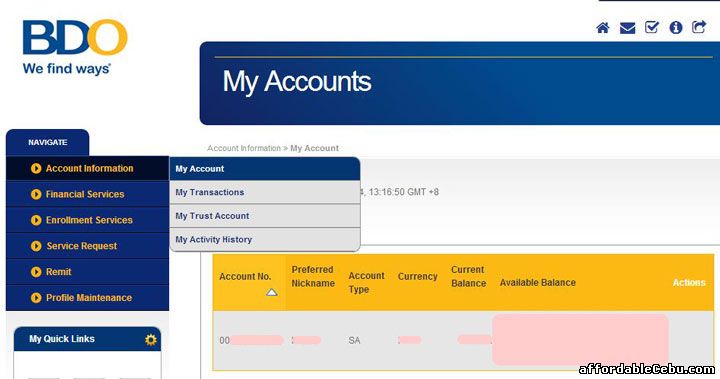Click Available Balance column header
Image resolution: width=720 pixels, height=379 pixels.
coord(538,283)
